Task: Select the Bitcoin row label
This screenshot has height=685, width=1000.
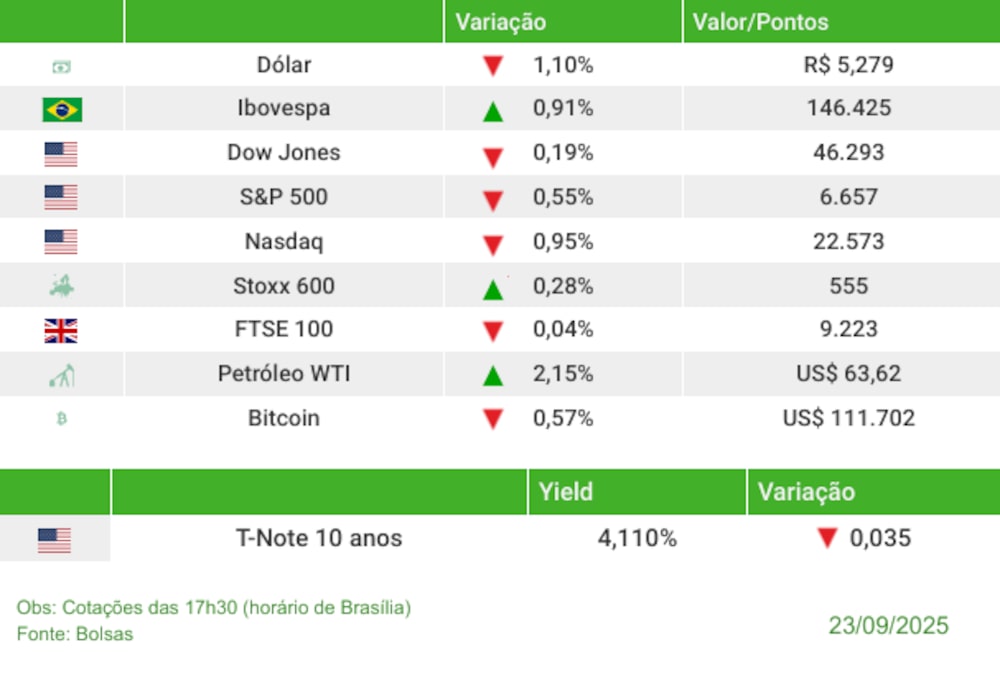Action: [284, 418]
